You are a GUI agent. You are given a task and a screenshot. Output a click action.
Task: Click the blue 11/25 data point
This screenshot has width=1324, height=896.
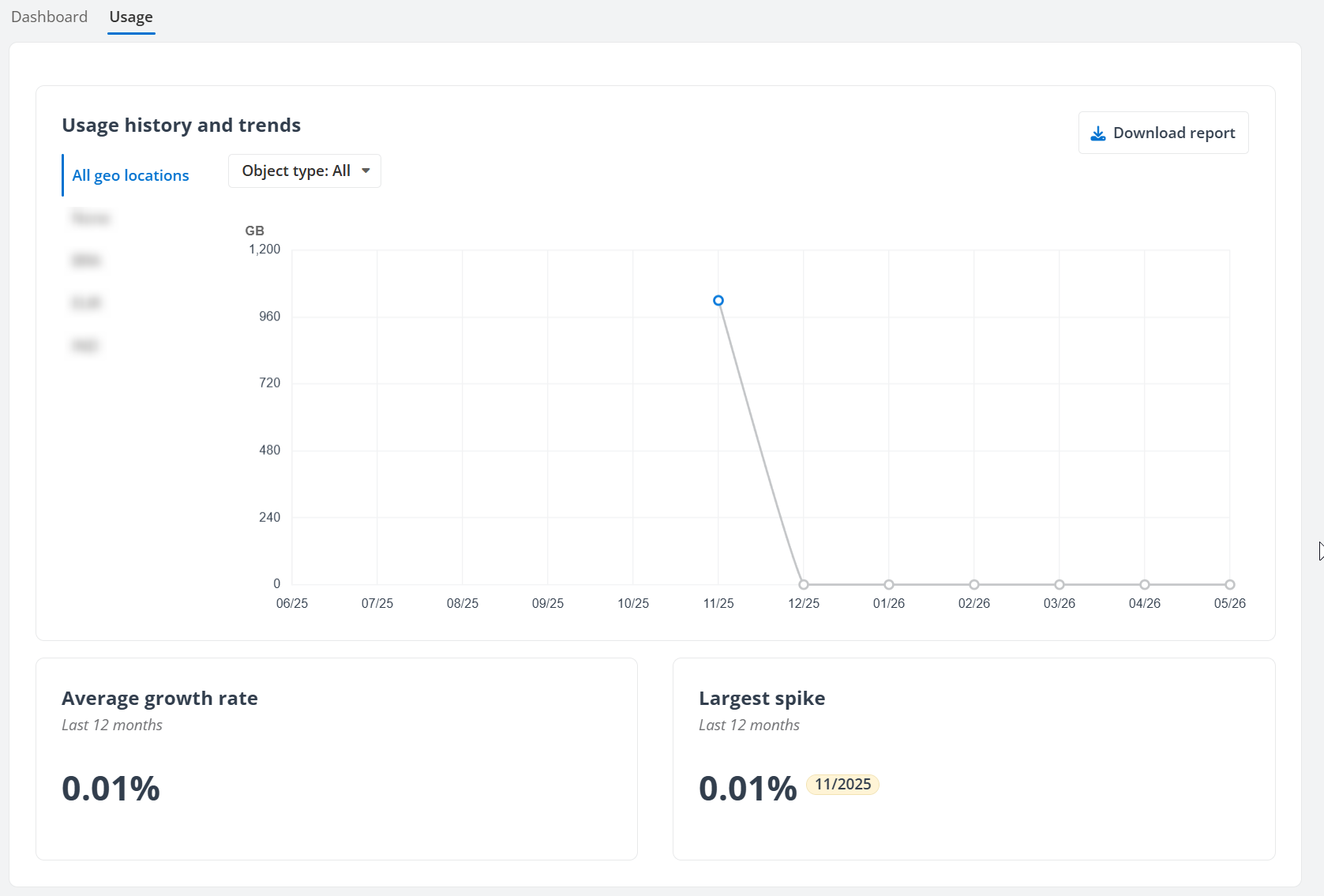(x=718, y=301)
